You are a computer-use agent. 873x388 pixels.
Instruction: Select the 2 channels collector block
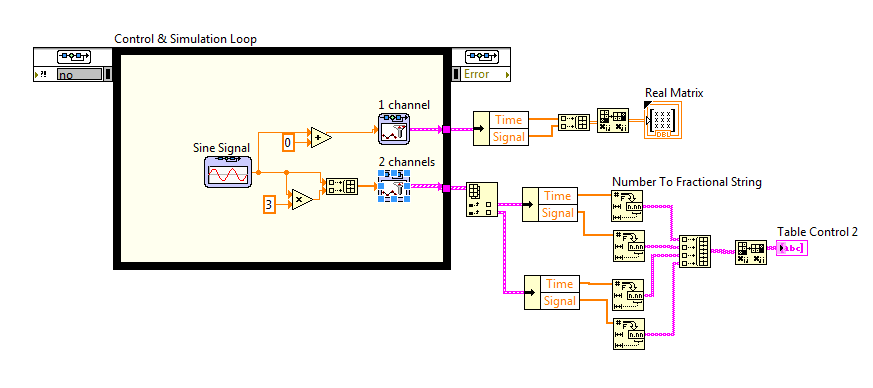pos(394,187)
